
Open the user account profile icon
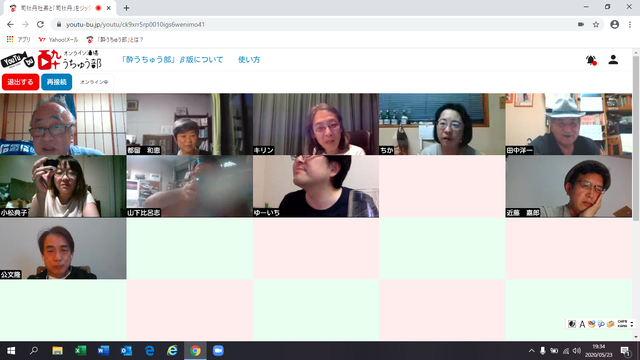pyautogui.click(x=613, y=60)
